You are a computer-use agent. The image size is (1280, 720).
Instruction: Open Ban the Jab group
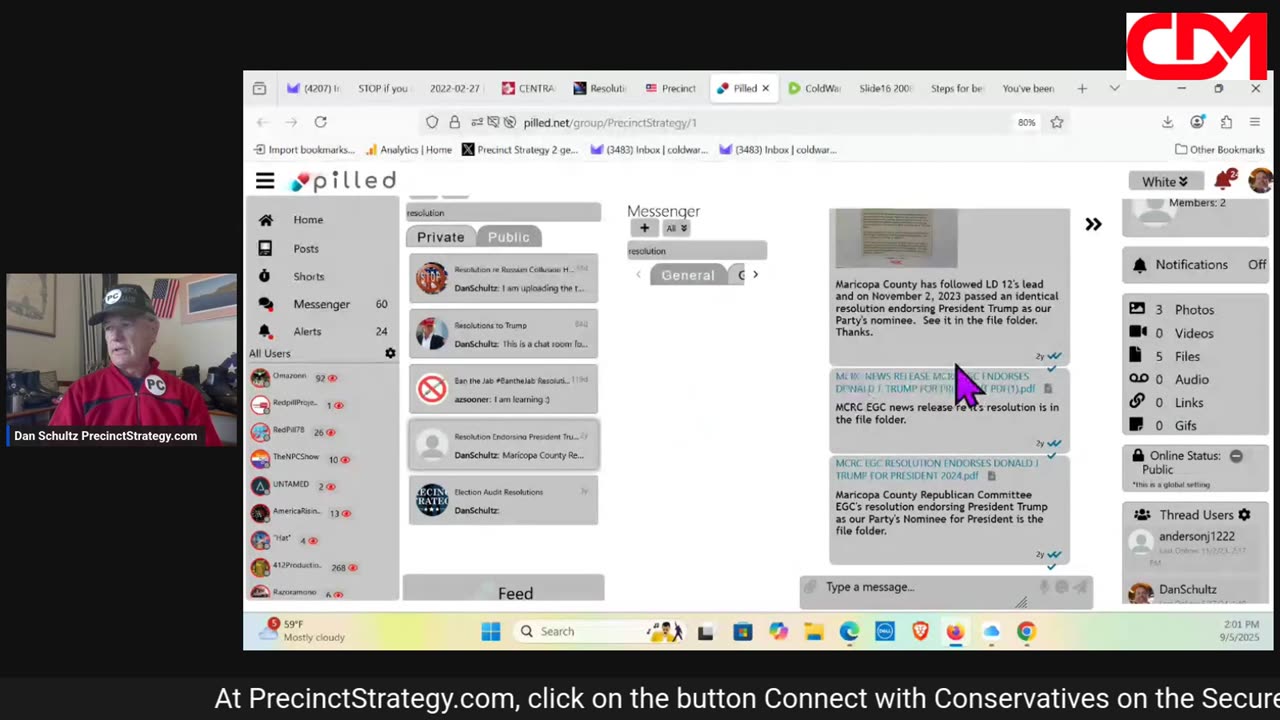point(503,389)
